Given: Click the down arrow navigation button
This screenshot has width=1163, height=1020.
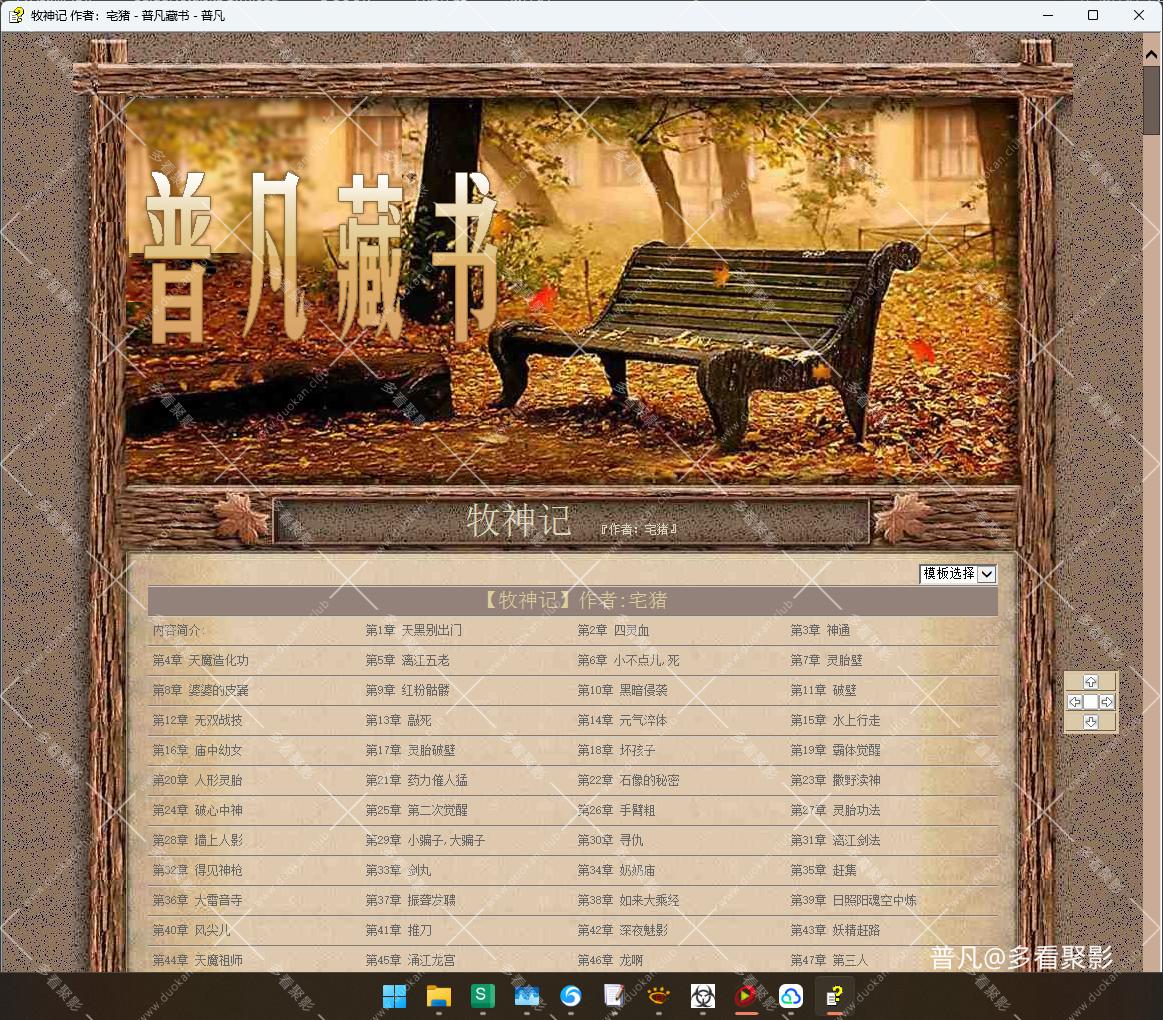Looking at the screenshot, I should click(x=1090, y=722).
